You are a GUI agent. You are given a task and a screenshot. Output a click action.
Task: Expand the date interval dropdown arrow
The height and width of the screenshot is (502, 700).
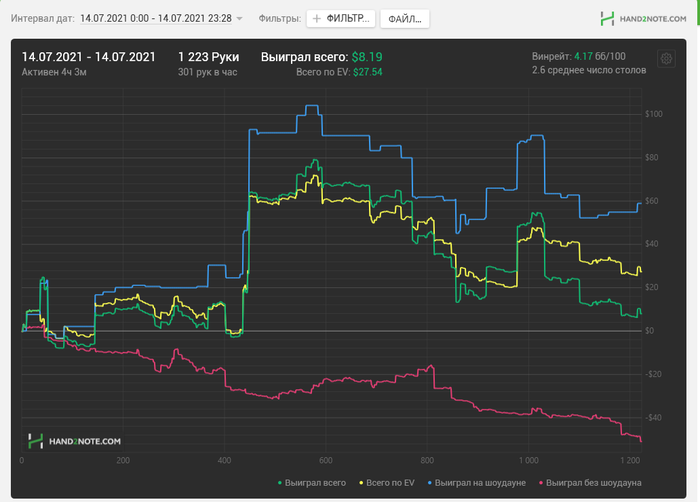(239, 19)
